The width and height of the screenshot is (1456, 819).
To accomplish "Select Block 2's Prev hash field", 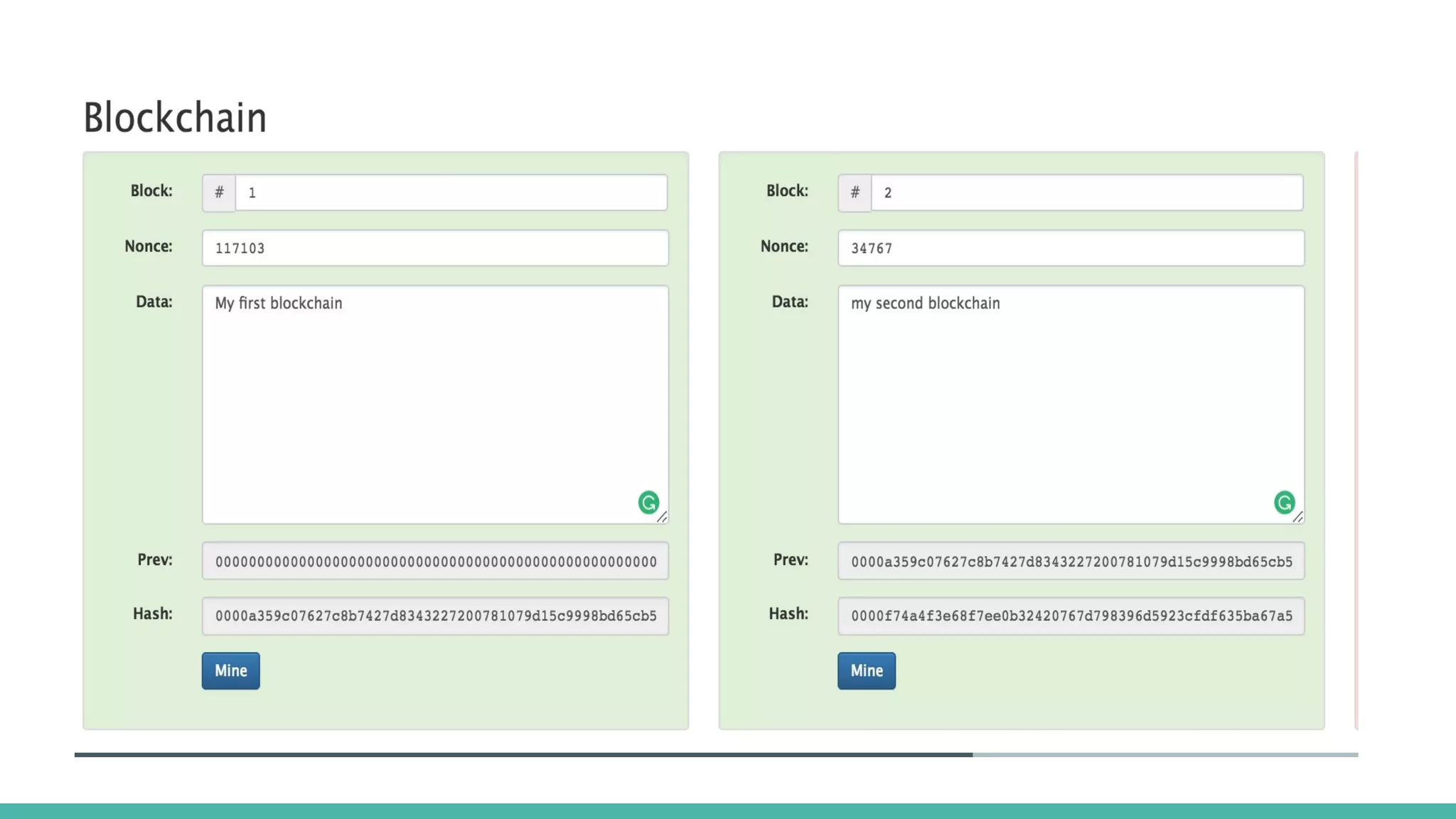I will point(1071,562).
